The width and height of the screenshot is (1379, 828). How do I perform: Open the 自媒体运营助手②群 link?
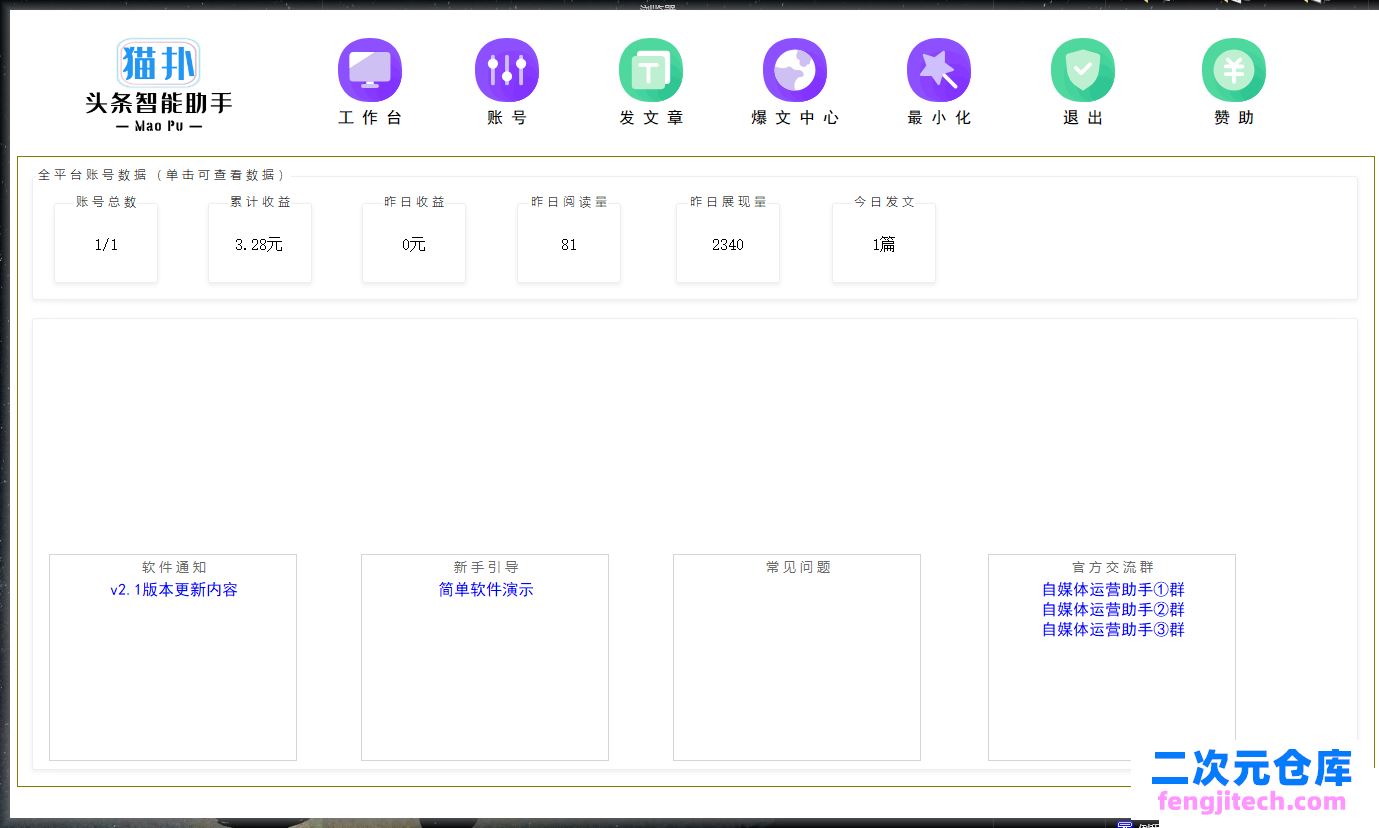pyautogui.click(x=1113, y=609)
